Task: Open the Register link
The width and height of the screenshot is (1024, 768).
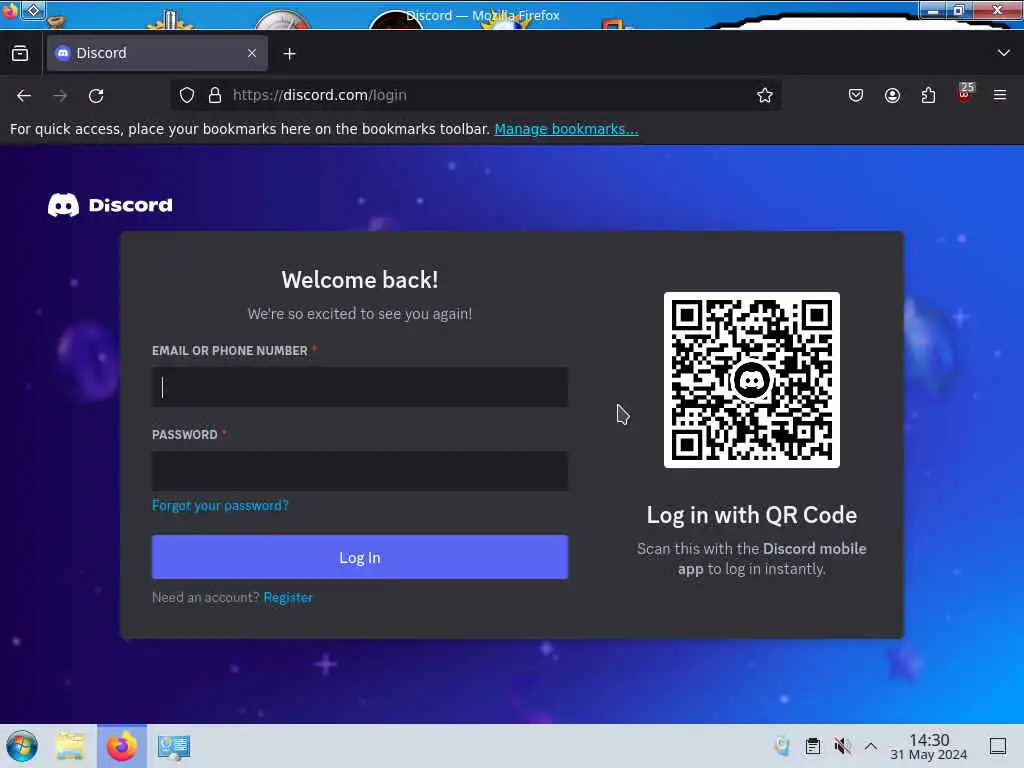Action: pos(288,598)
